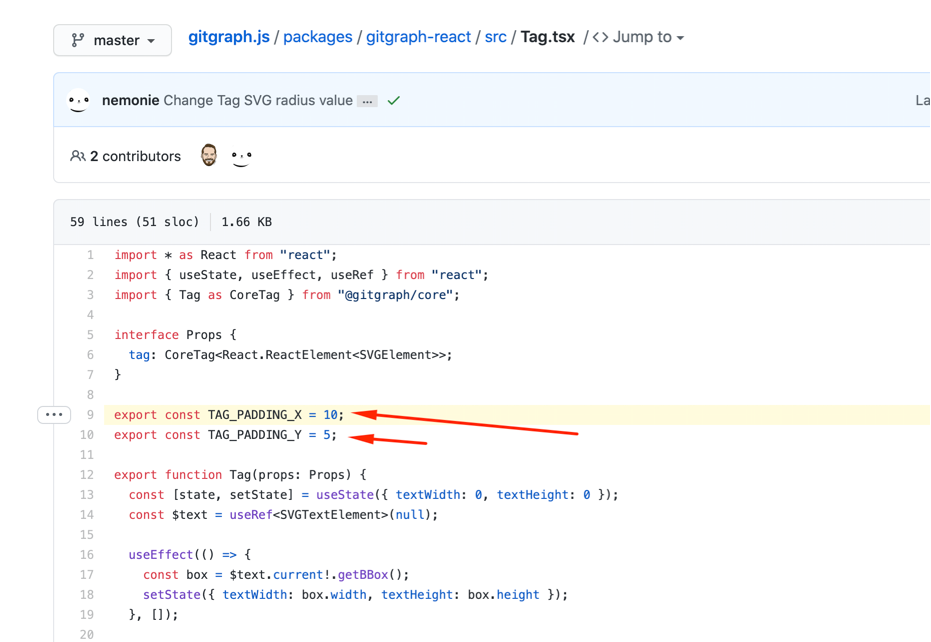Open the kebab menu beside line 9

[x=54, y=414]
